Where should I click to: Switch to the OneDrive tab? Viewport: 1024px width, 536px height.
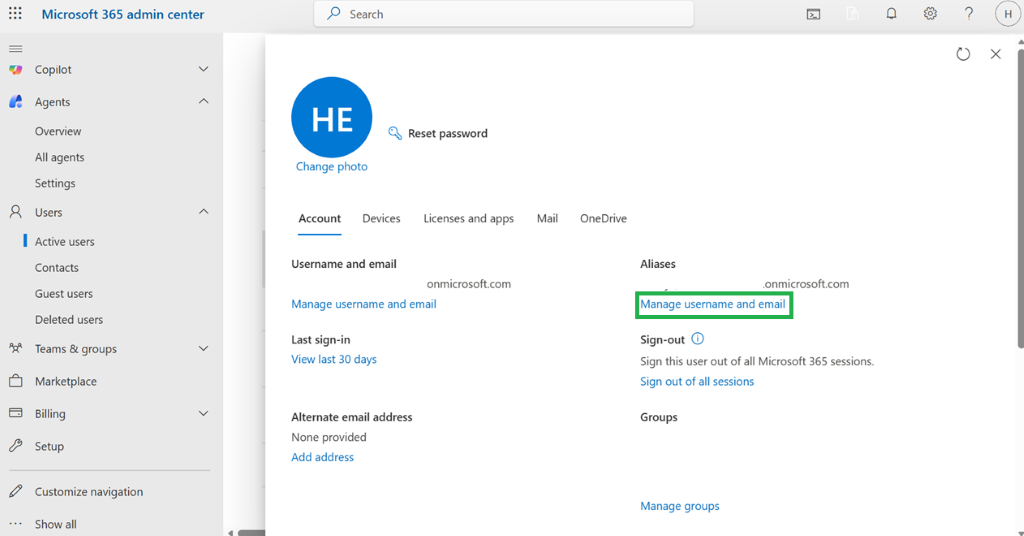pos(603,219)
